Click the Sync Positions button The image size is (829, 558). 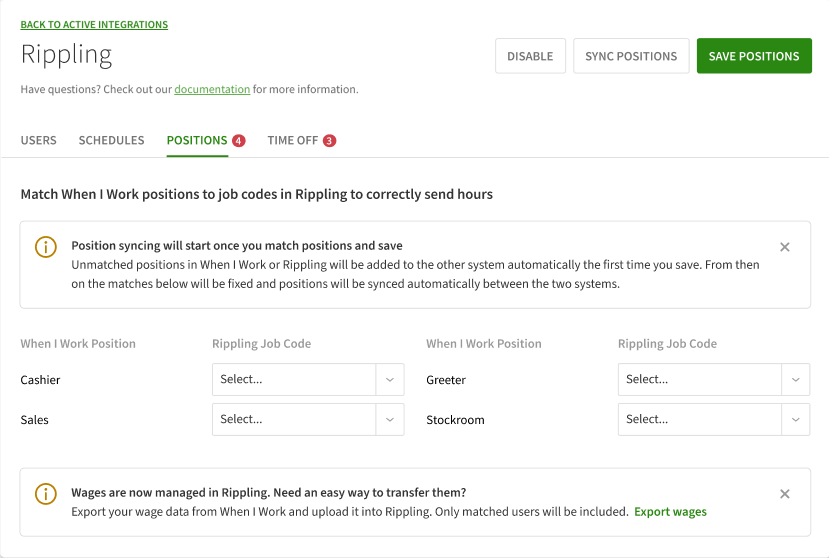click(x=631, y=57)
